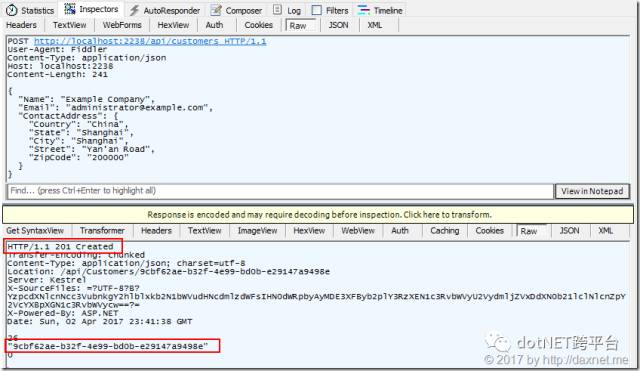Click the Composer pencil icon
The height and width of the screenshot is (371, 640).
pyautogui.click(x=216, y=10)
